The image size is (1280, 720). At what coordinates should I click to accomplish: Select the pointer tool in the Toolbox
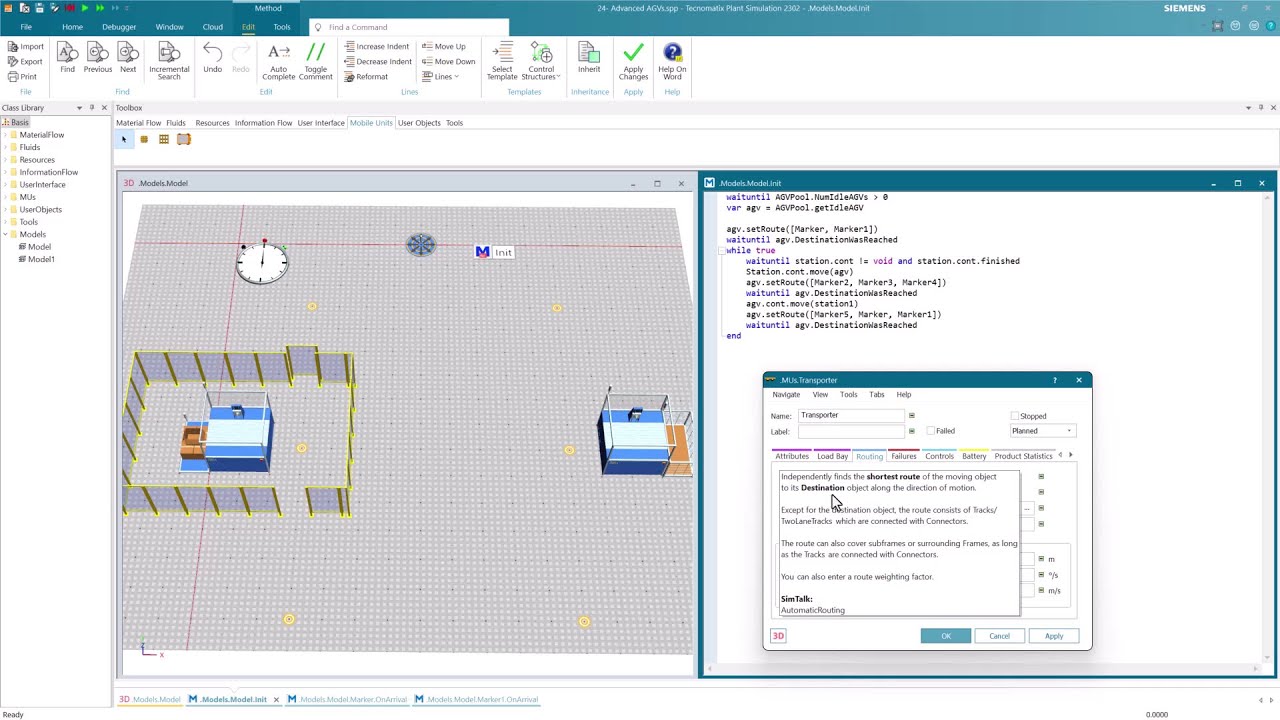[x=124, y=139]
